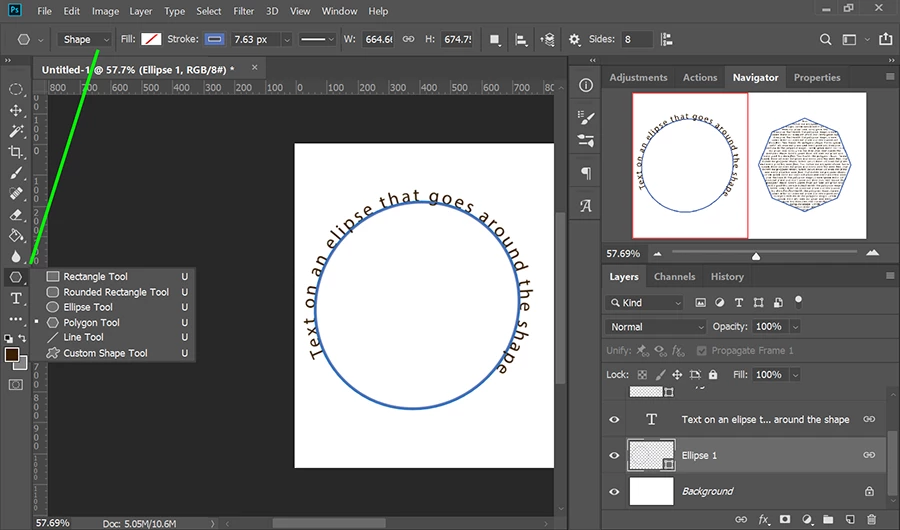This screenshot has height=530, width=900.
Task: Click the Ellipse 1 layer thumbnail
Action: pos(651,455)
